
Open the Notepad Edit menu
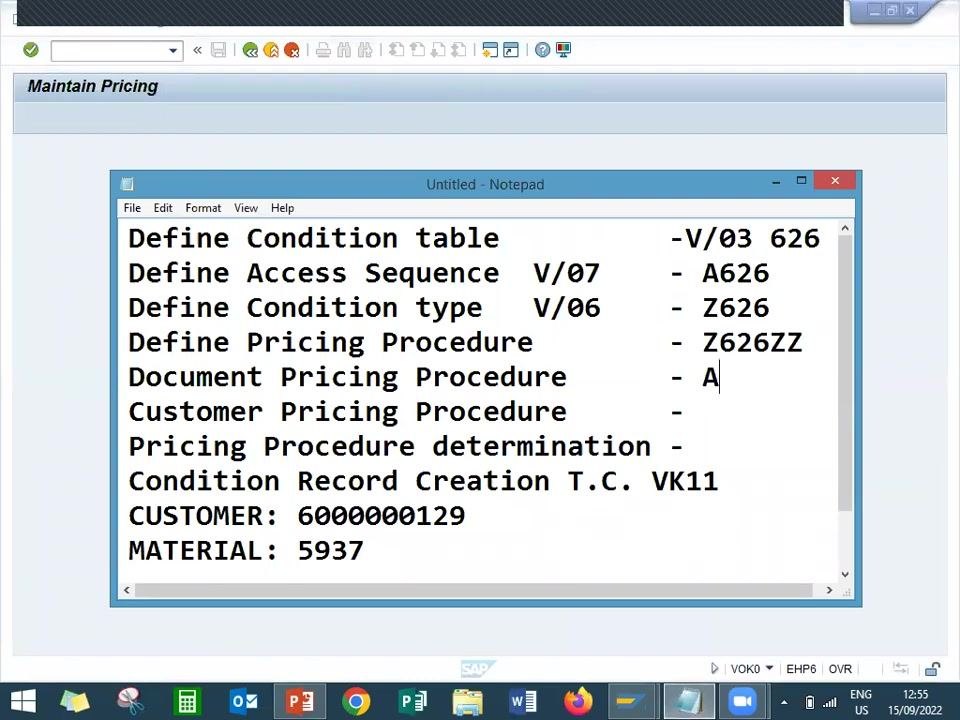(x=163, y=208)
